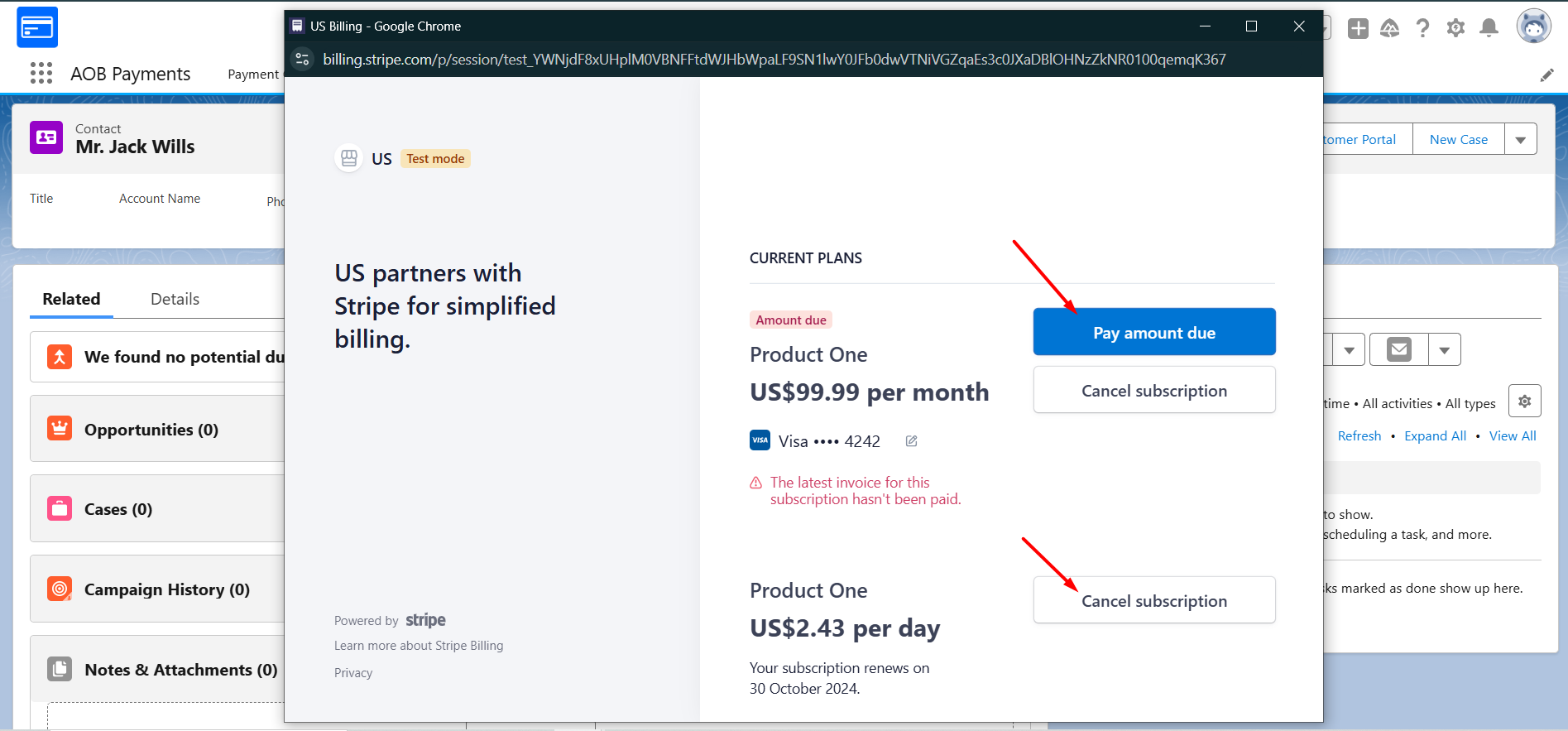Expand the dropdown right of the email button
Image resolution: width=1568 pixels, height=731 pixels.
click(x=1445, y=349)
